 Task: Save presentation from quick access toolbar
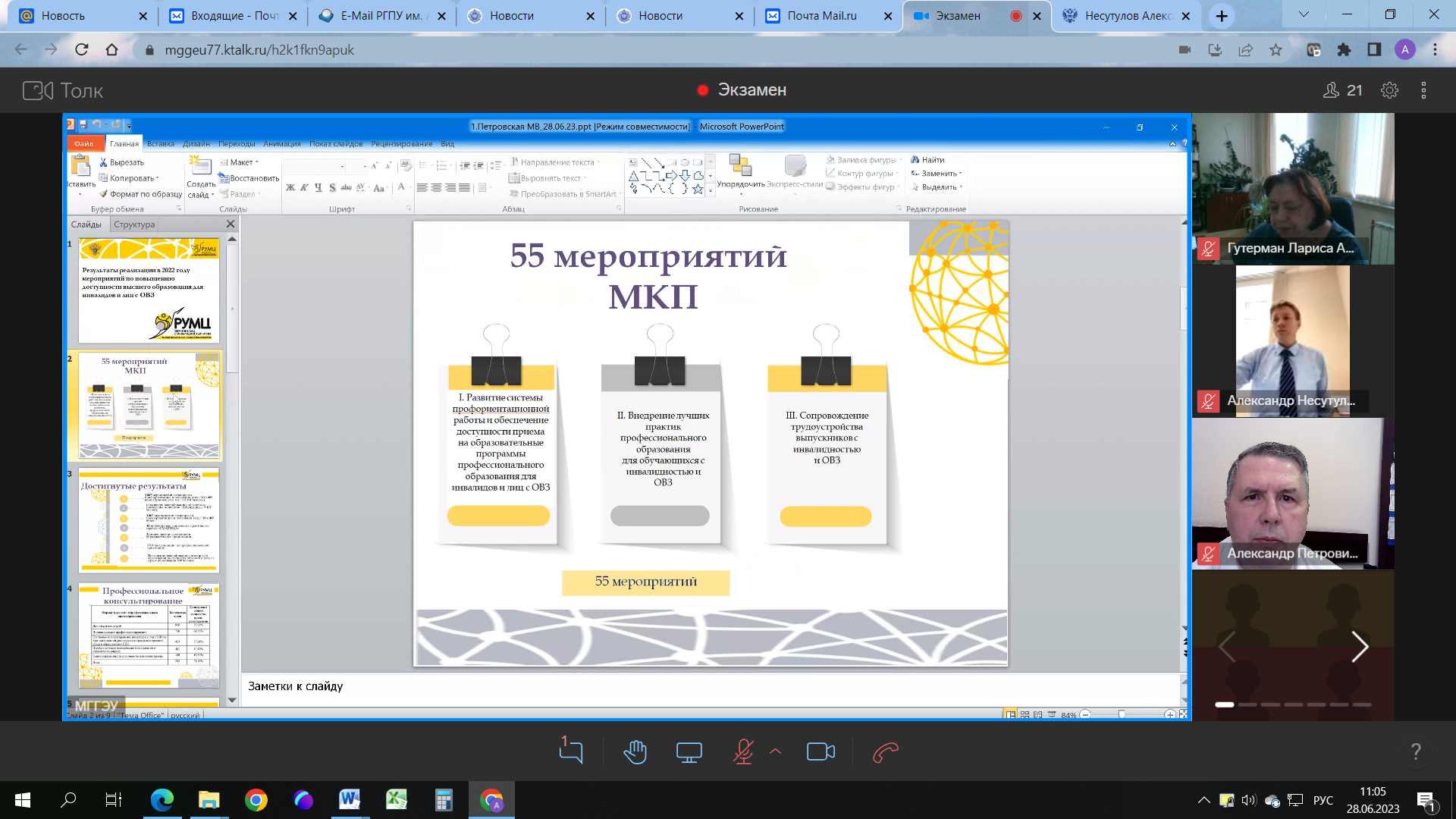pyautogui.click(x=83, y=125)
